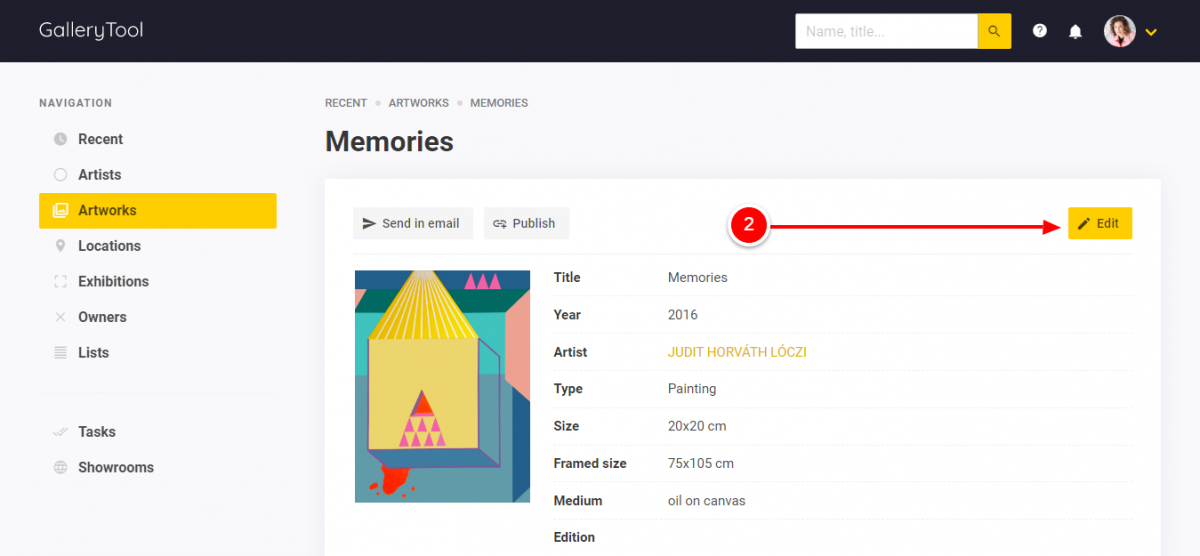Click the Owners cross icon

[60, 317]
